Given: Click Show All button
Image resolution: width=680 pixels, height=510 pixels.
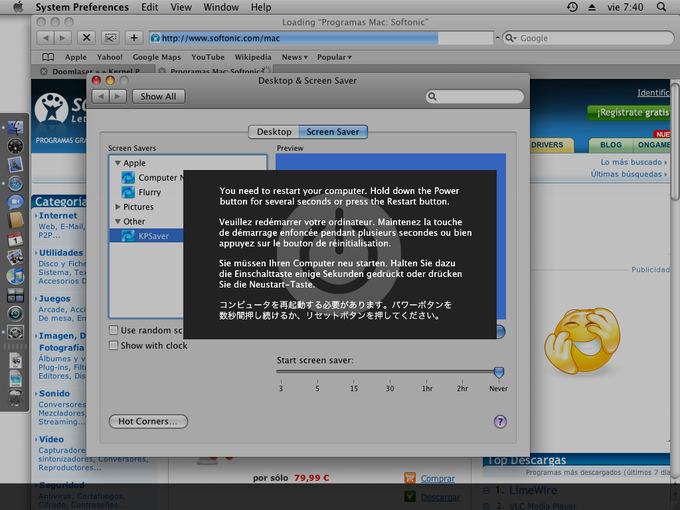Looking at the screenshot, I should [x=158, y=96].
